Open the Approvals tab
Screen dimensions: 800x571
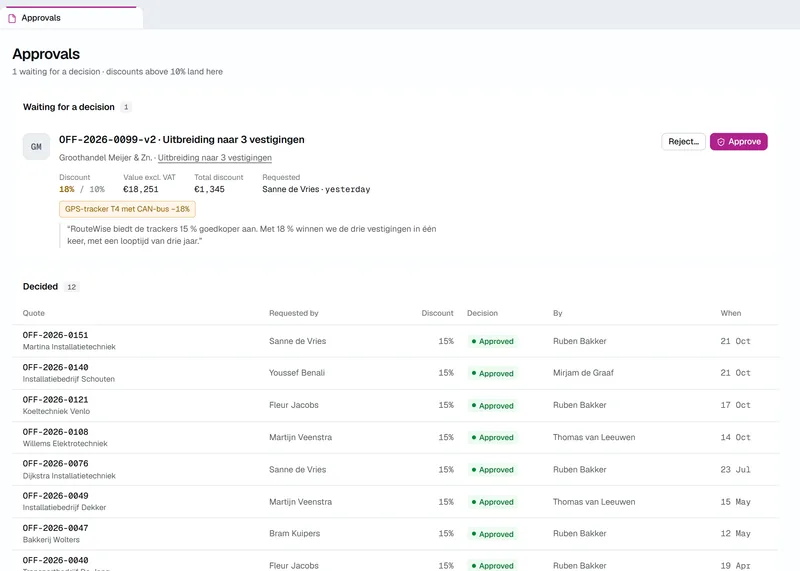point(71,18)
